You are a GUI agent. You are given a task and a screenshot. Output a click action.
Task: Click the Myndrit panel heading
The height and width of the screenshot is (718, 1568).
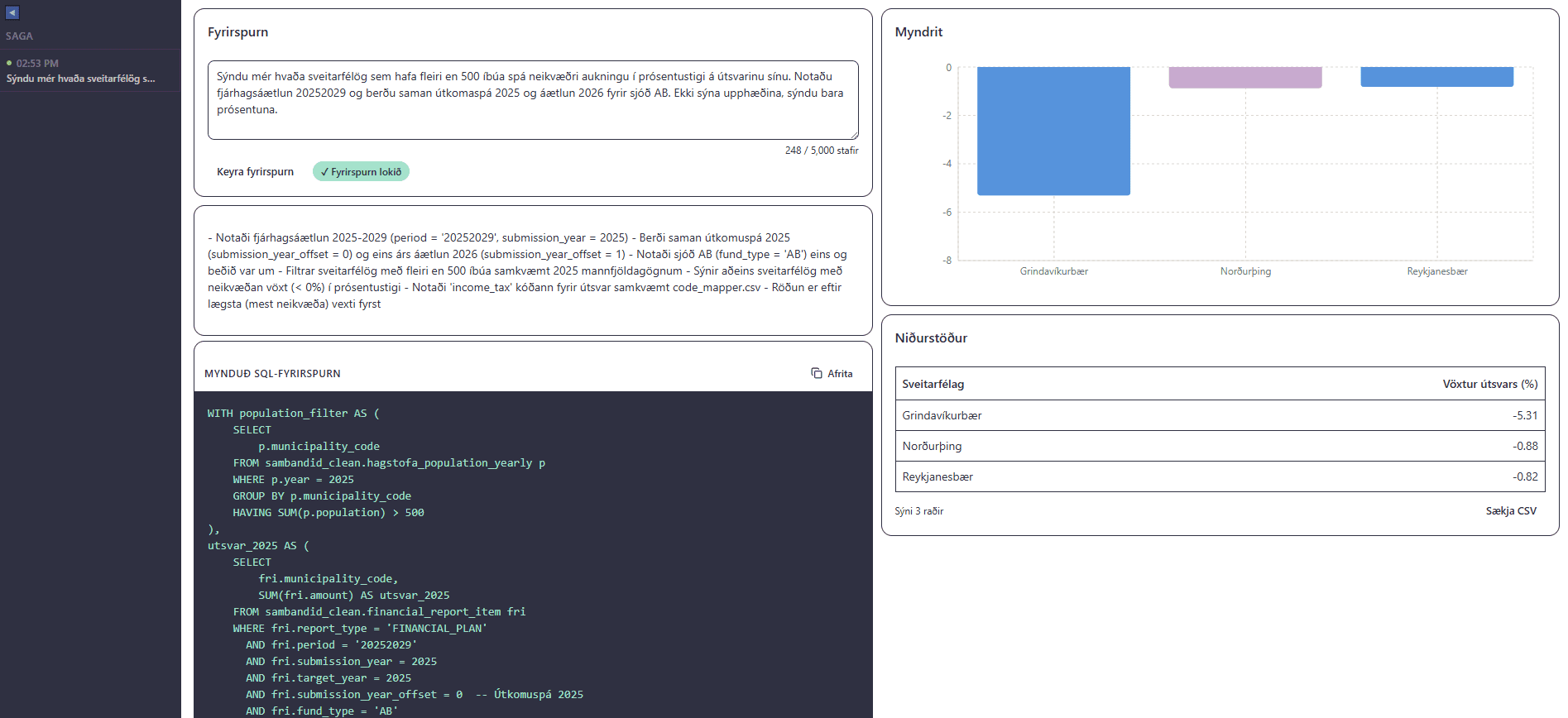click(918, 31)
